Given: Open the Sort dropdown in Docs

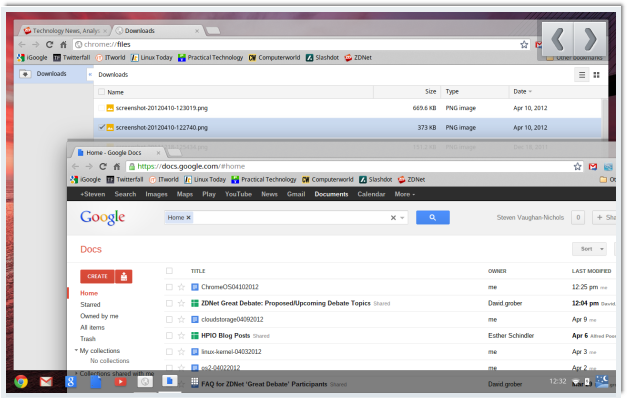Looking at the screenshot, I should (589, 249).
